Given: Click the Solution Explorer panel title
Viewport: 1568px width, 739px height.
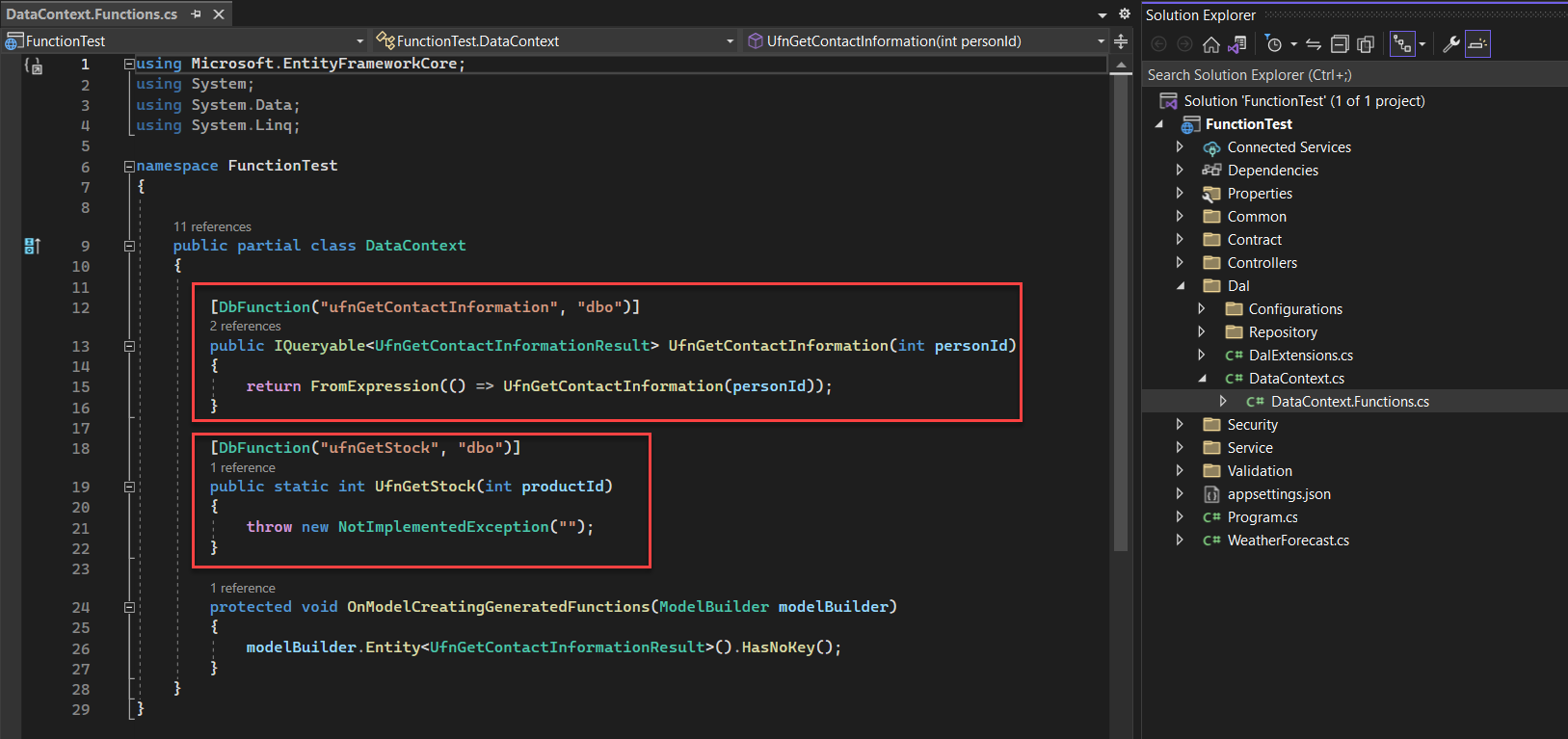Looking at the screenshot, I should click(x=1201, y=15).
